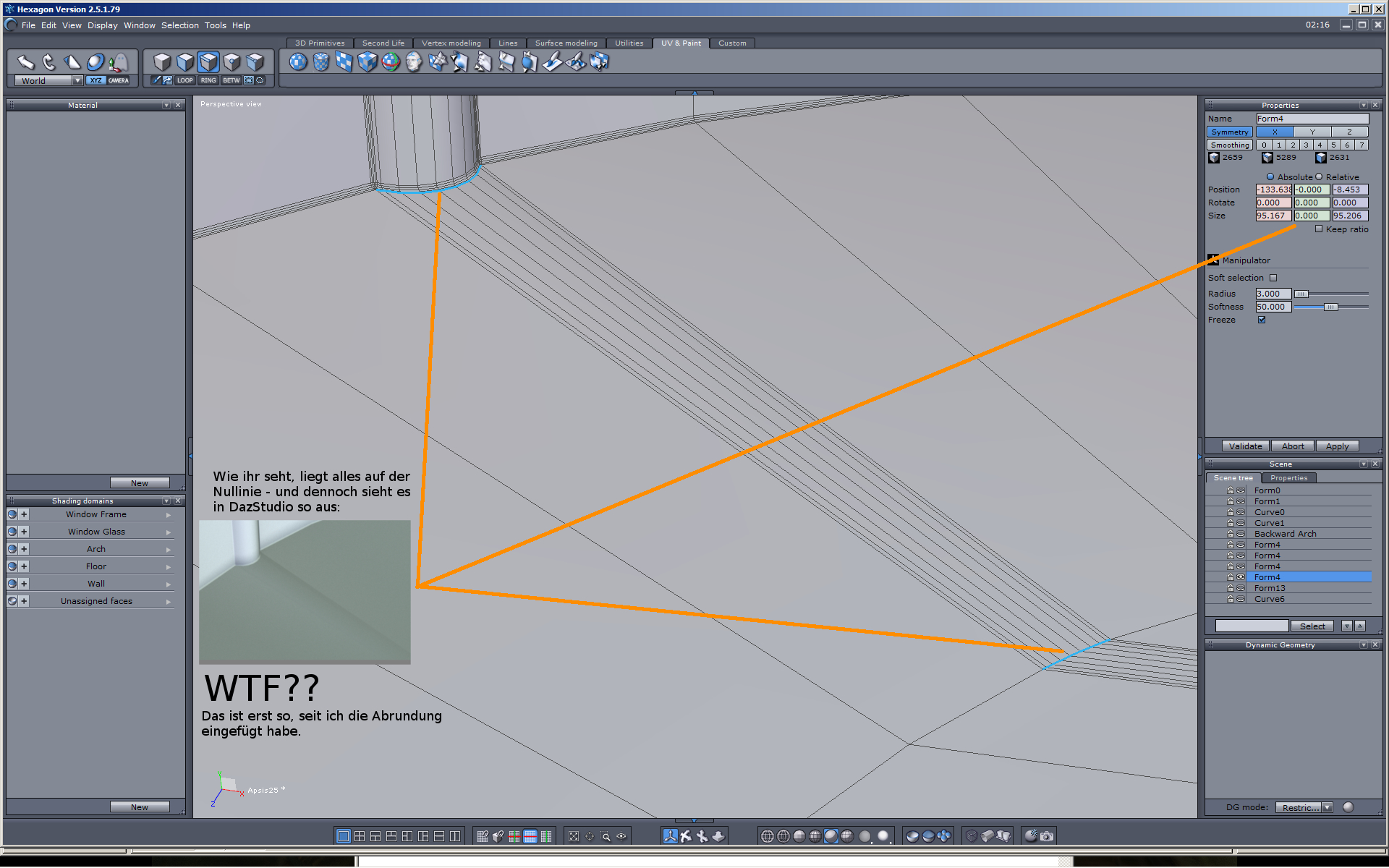
Task: Open the Selection menu
Action: 179,25
